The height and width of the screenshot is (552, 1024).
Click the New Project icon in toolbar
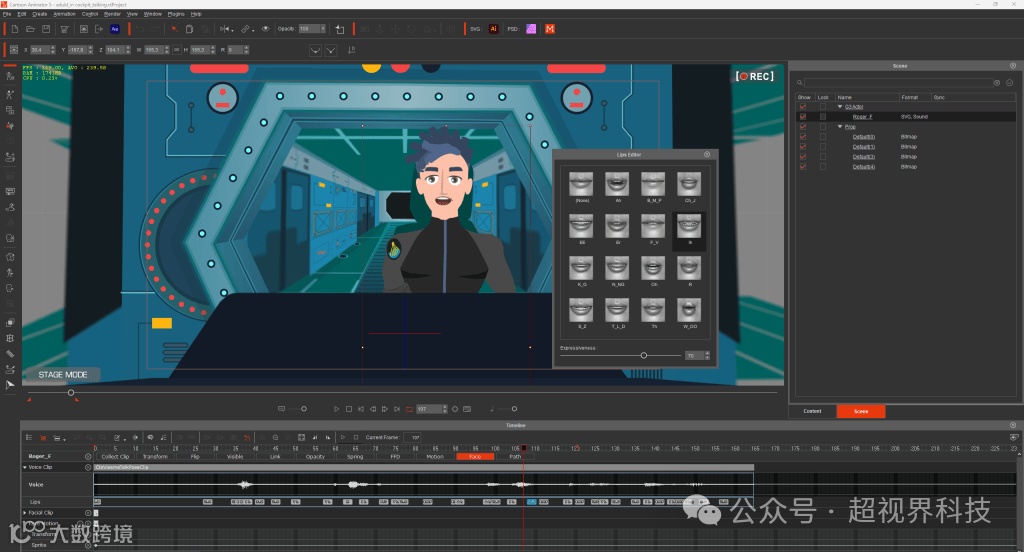tap(14, 29)
